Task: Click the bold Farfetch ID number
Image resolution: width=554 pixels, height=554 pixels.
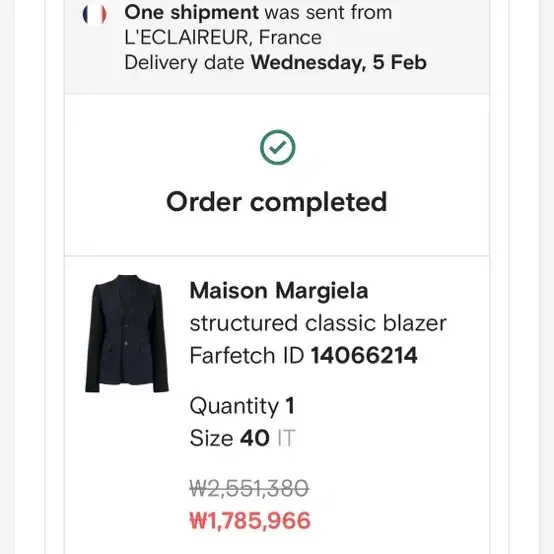Action: 364,355
